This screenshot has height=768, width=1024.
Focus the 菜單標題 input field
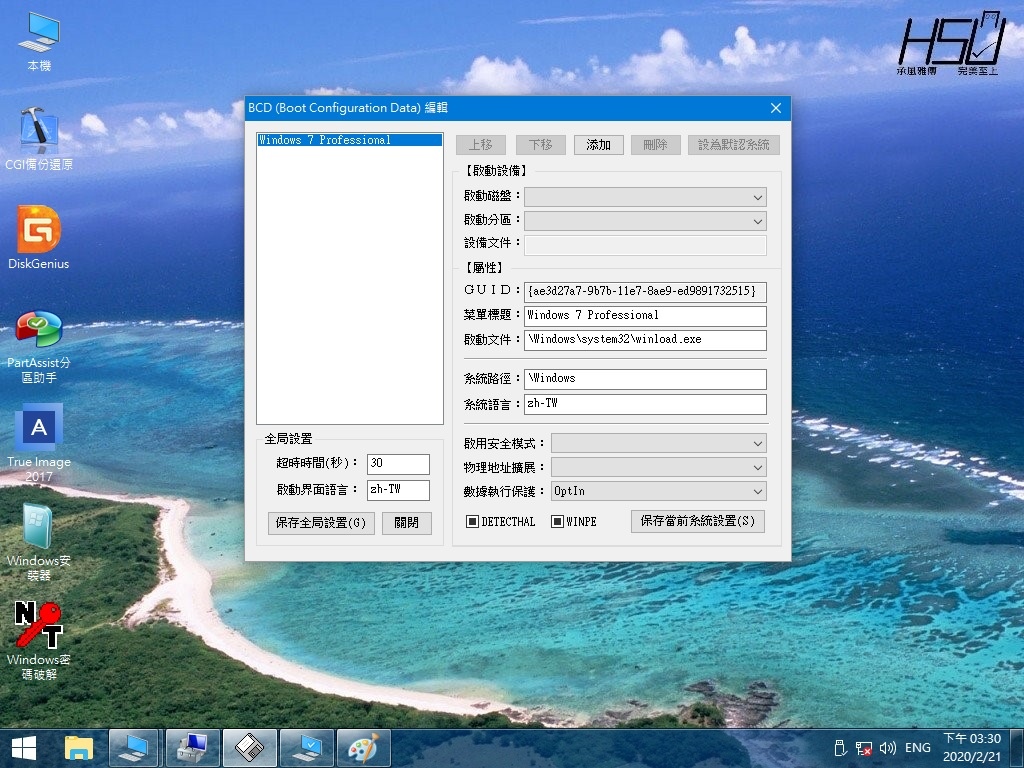[x=645, y=316]
